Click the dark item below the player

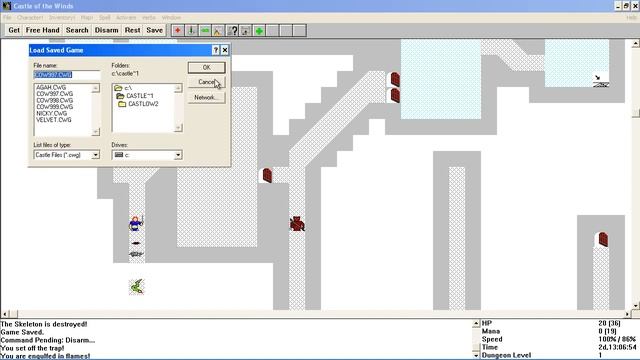point(136,243)
